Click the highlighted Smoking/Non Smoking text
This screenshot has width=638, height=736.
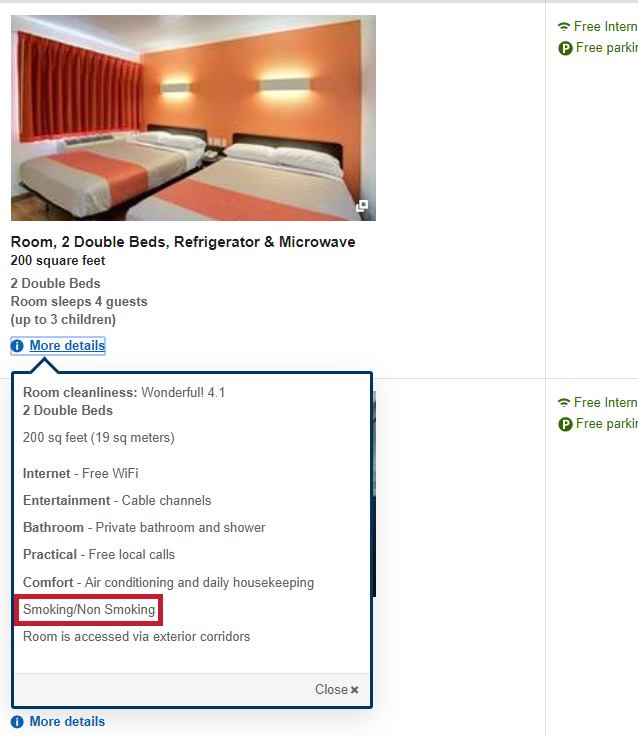point(89,609)
